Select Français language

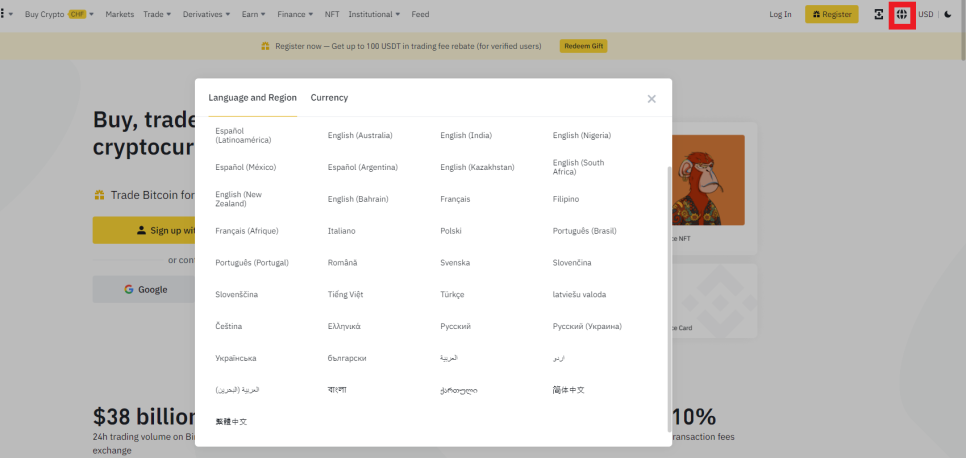[455, 199]
